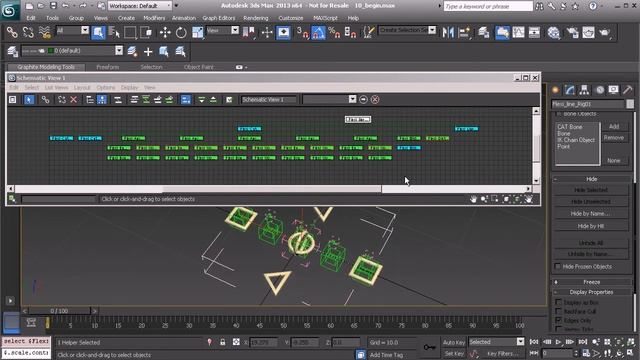Enable Backface Cull checkbox

(x=558, y=311)
